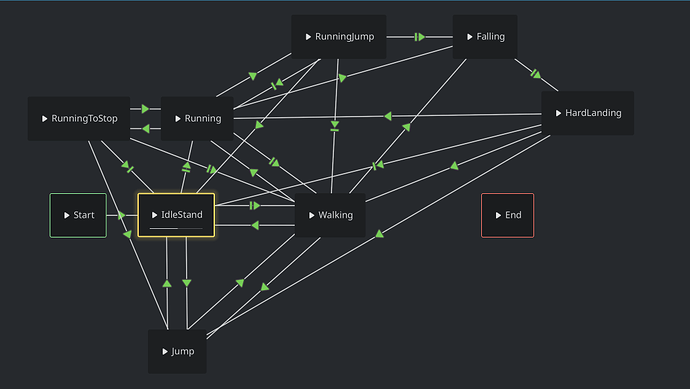The height and width of the screenshot is (389, 690).
Task: Click the IdleStand playback progress bar
Action: pos(176,228)
